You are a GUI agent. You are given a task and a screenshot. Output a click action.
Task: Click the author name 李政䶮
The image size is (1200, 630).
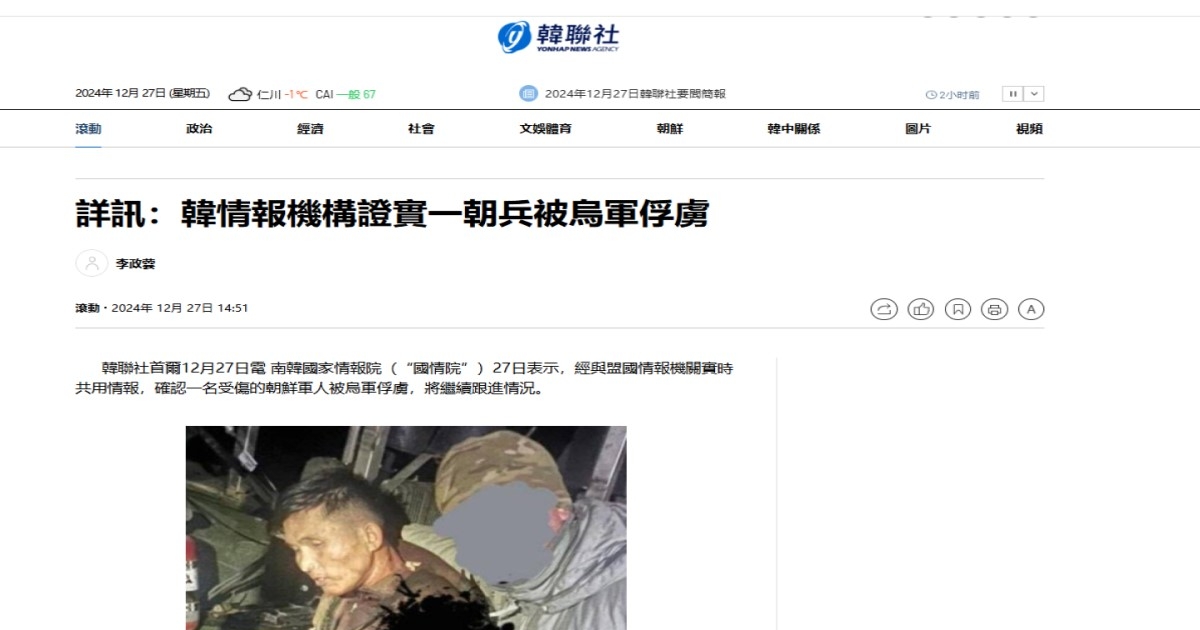pyautogui.click(x=136, y=264)
